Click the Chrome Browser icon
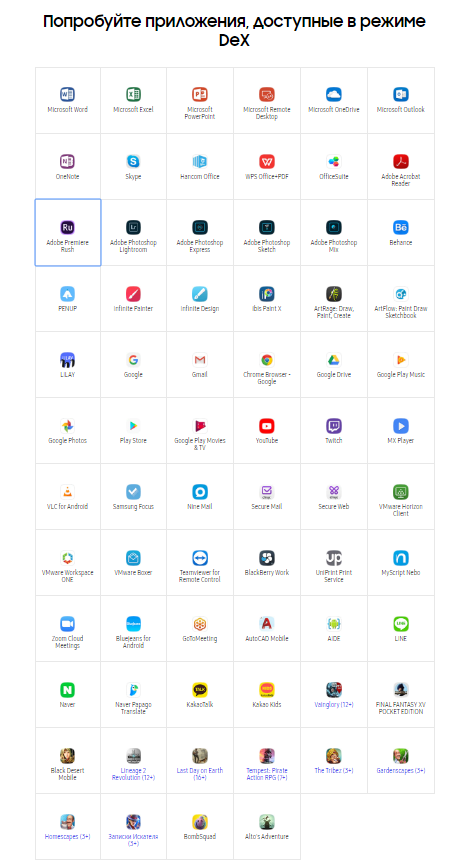This screenshot has width=451, height=866. (x=267, y=360)
